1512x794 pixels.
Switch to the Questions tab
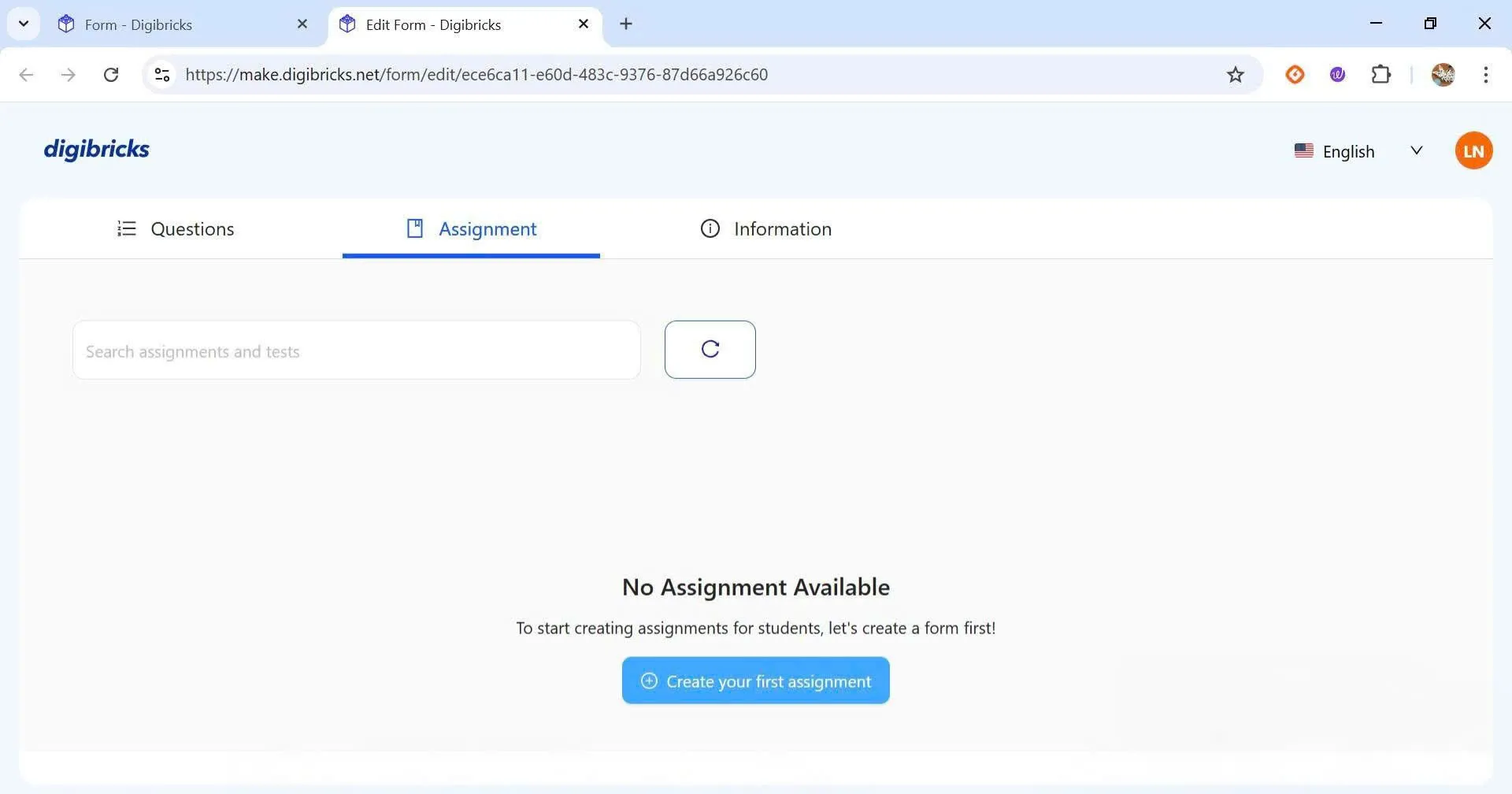pyautogui.click(x=176, y=229)
